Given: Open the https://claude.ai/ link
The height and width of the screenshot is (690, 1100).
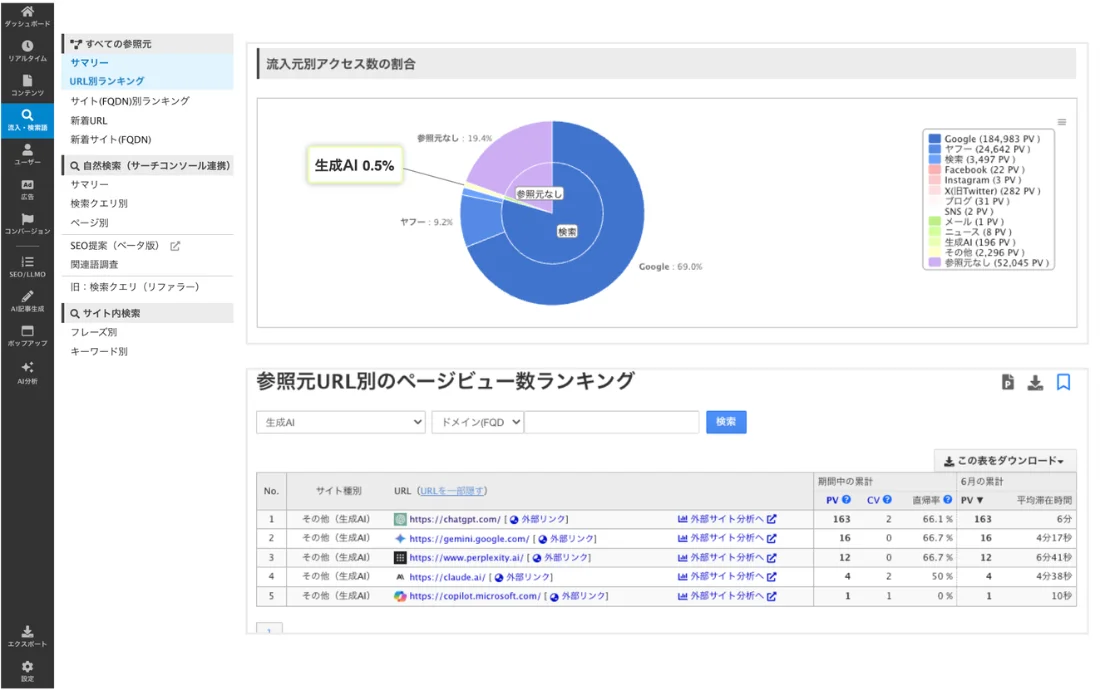Looking at the screenshot, I should coord(447,577).
